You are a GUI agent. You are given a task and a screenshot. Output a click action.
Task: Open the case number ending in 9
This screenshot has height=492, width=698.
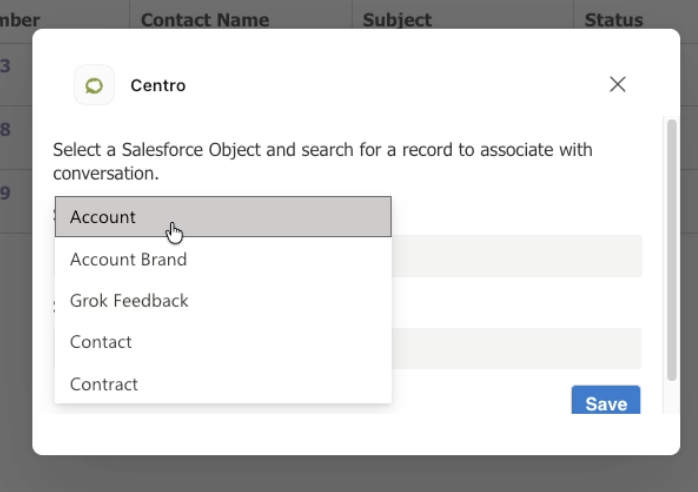tap(5, 193)
